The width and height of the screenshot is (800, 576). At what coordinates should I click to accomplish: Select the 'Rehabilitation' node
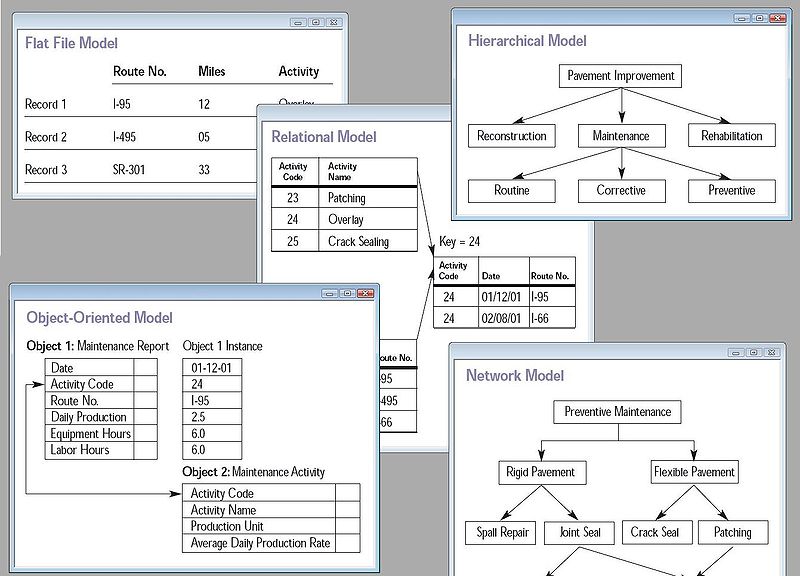point(732,136)
